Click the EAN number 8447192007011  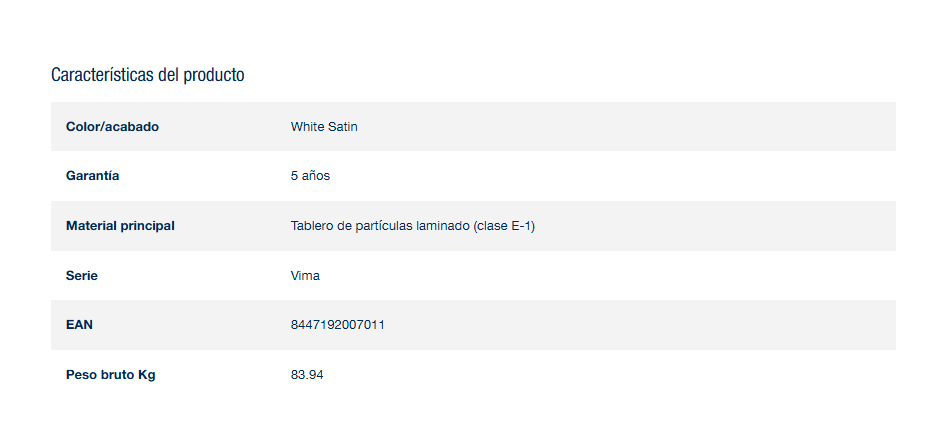coord(338,325)
